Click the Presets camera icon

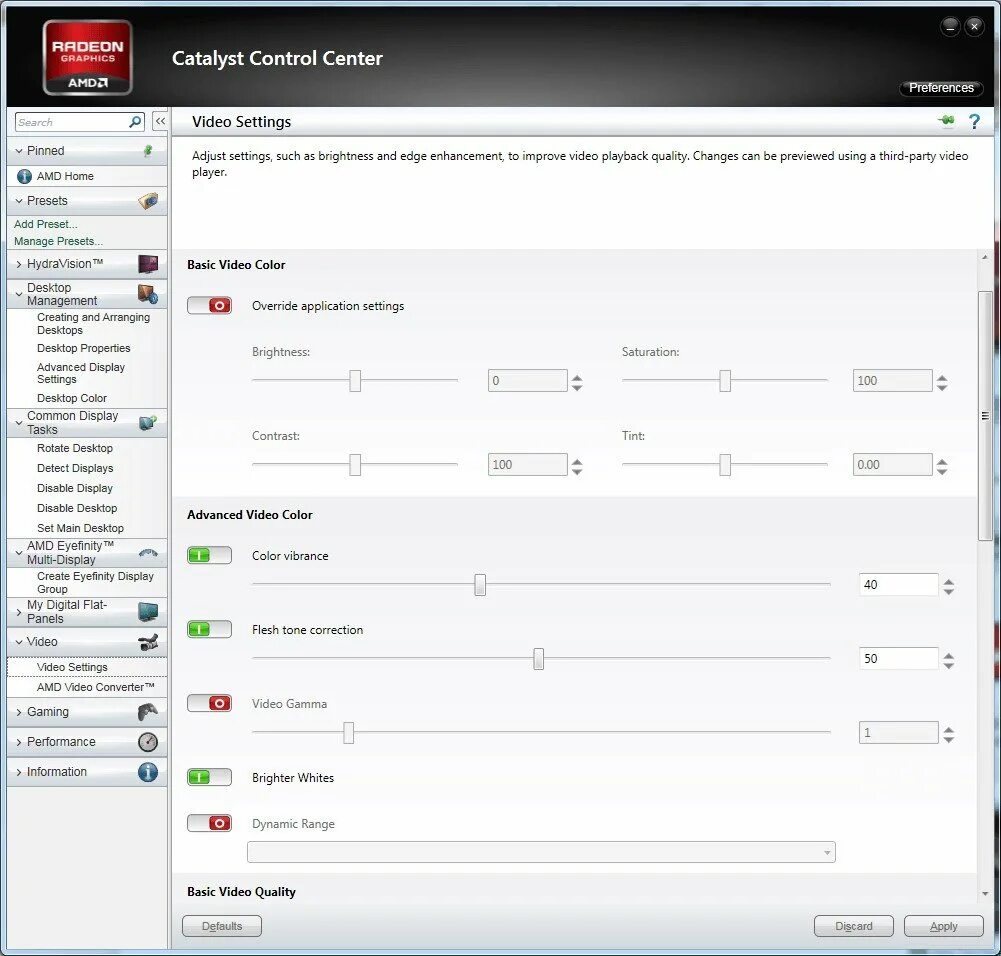148,201
